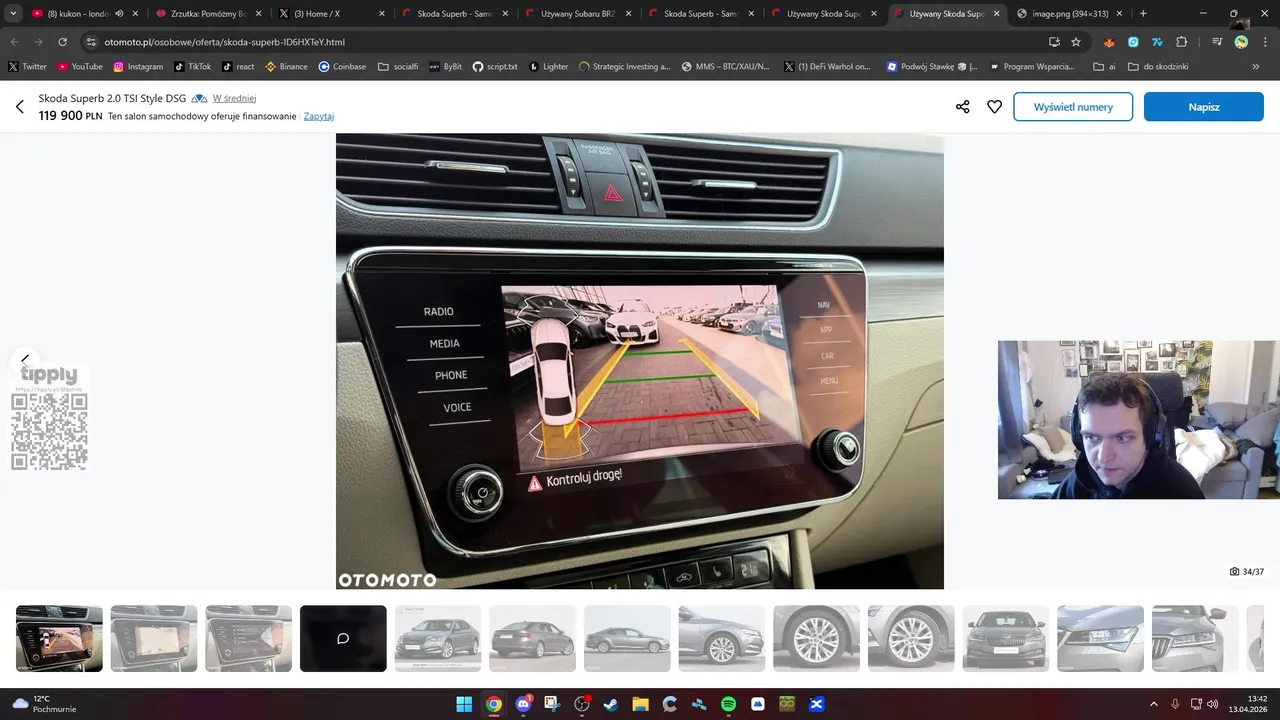The width and height of the screenshot is (1280, 720).
Task: Open the weather widget showing 12°C
Action: 44,704
